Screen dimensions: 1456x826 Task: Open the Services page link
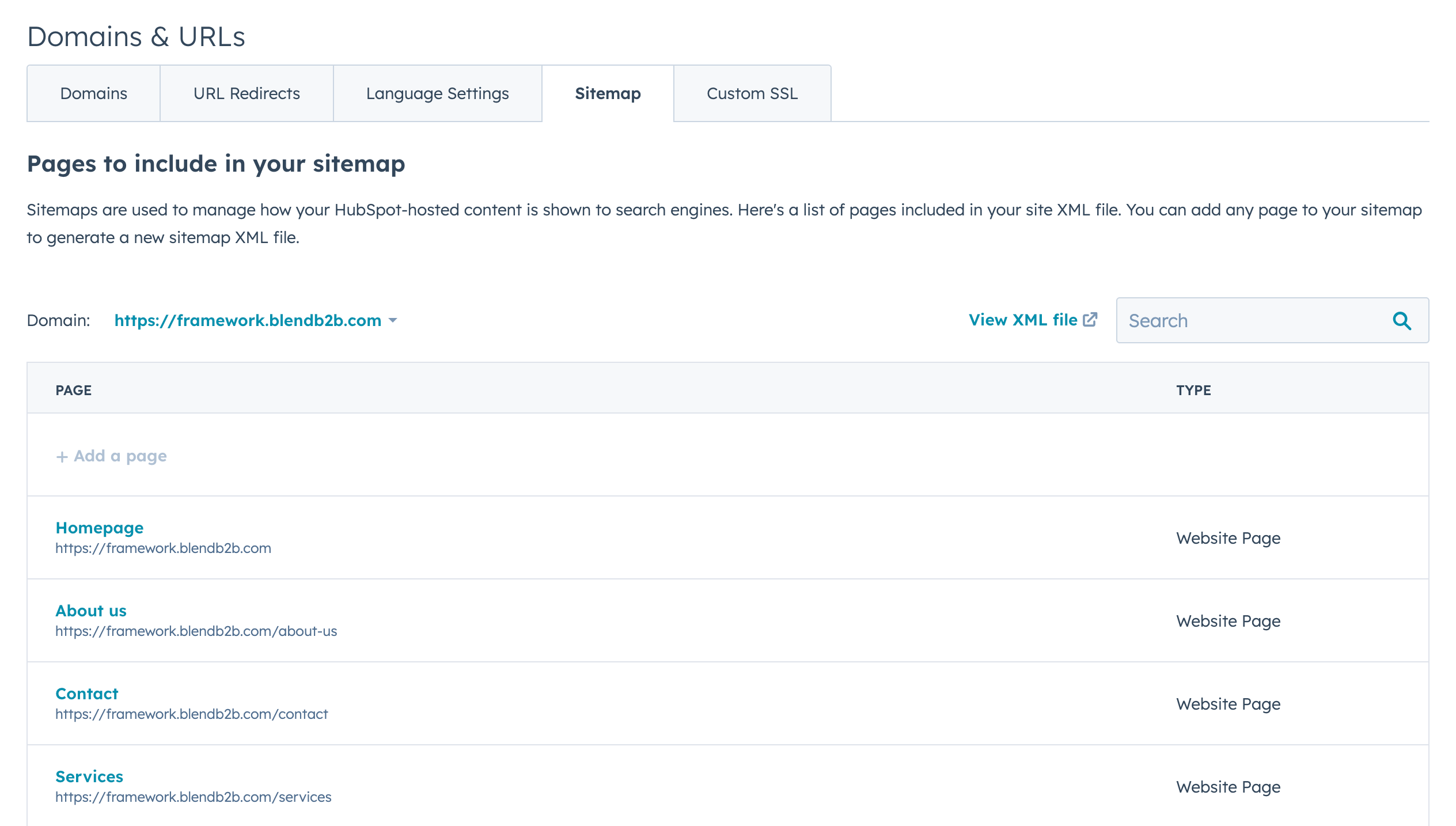pos(89,776)
